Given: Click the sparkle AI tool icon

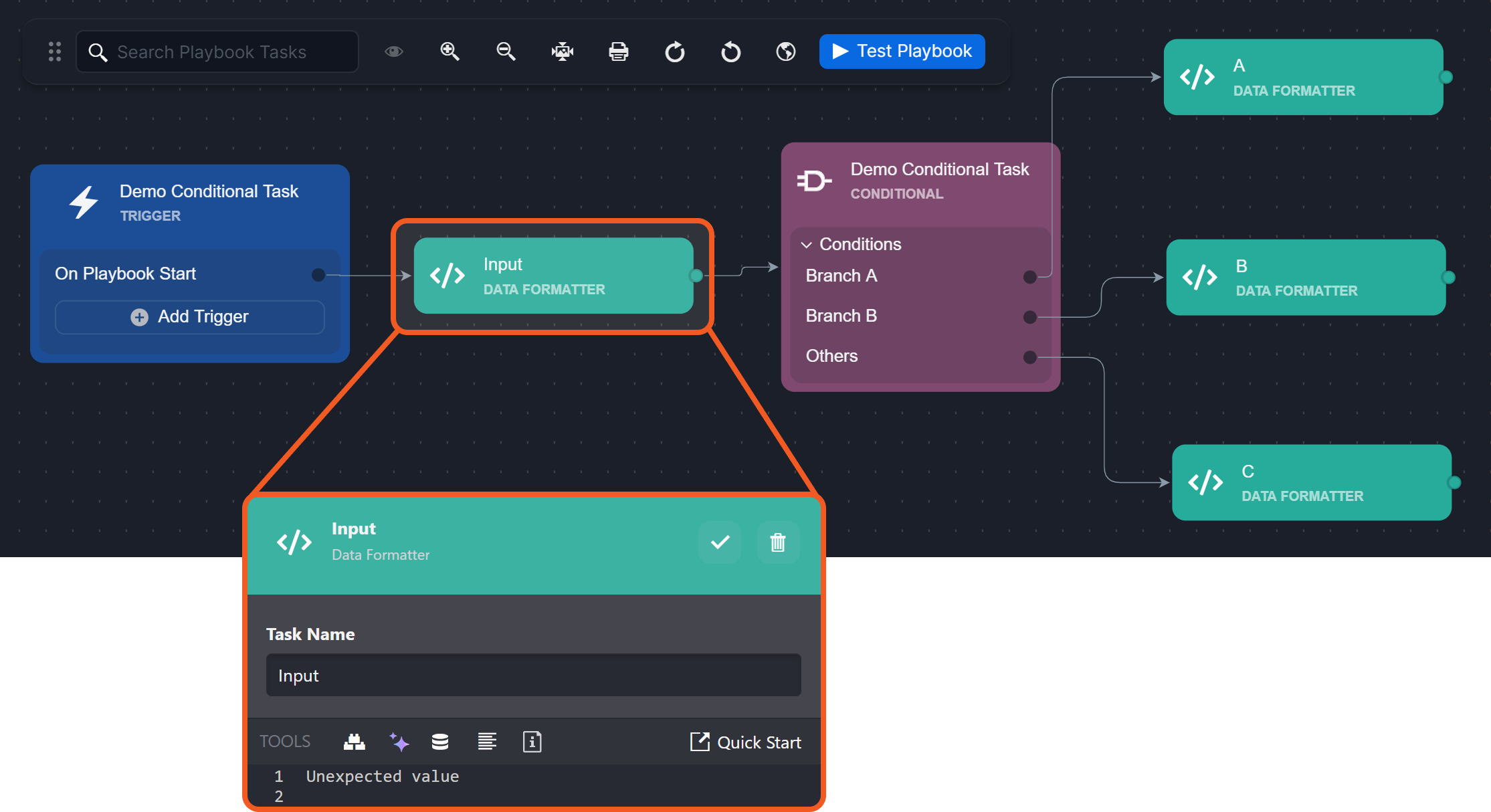Looking at the screenshot, I should (399, 742).
